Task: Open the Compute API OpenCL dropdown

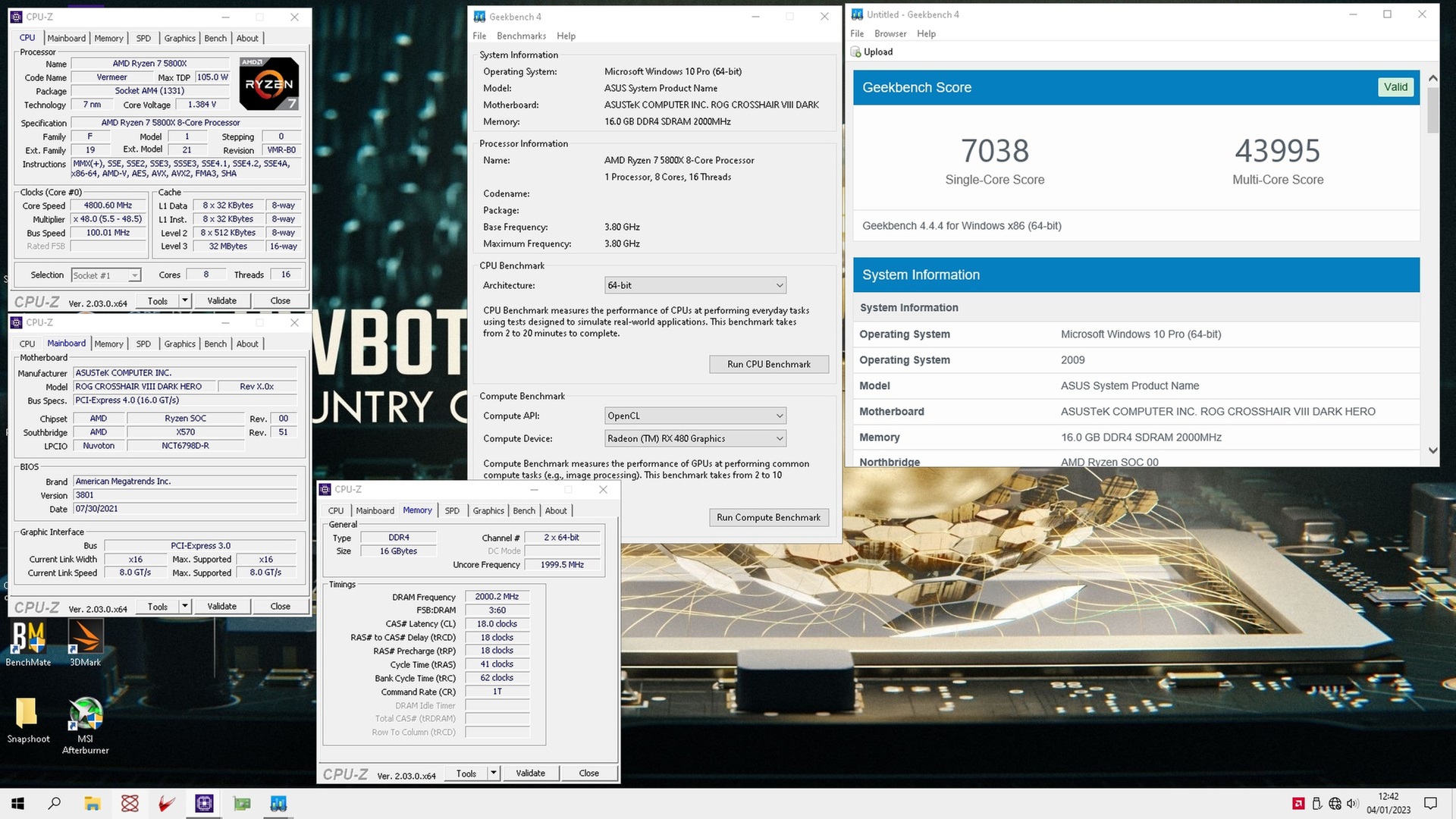Action: [x=695, y=416]
